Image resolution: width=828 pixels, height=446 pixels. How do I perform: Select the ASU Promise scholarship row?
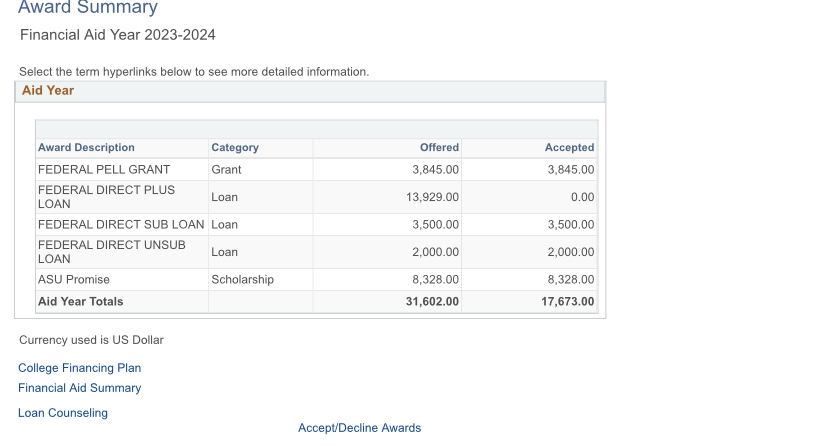coord(316,279)
